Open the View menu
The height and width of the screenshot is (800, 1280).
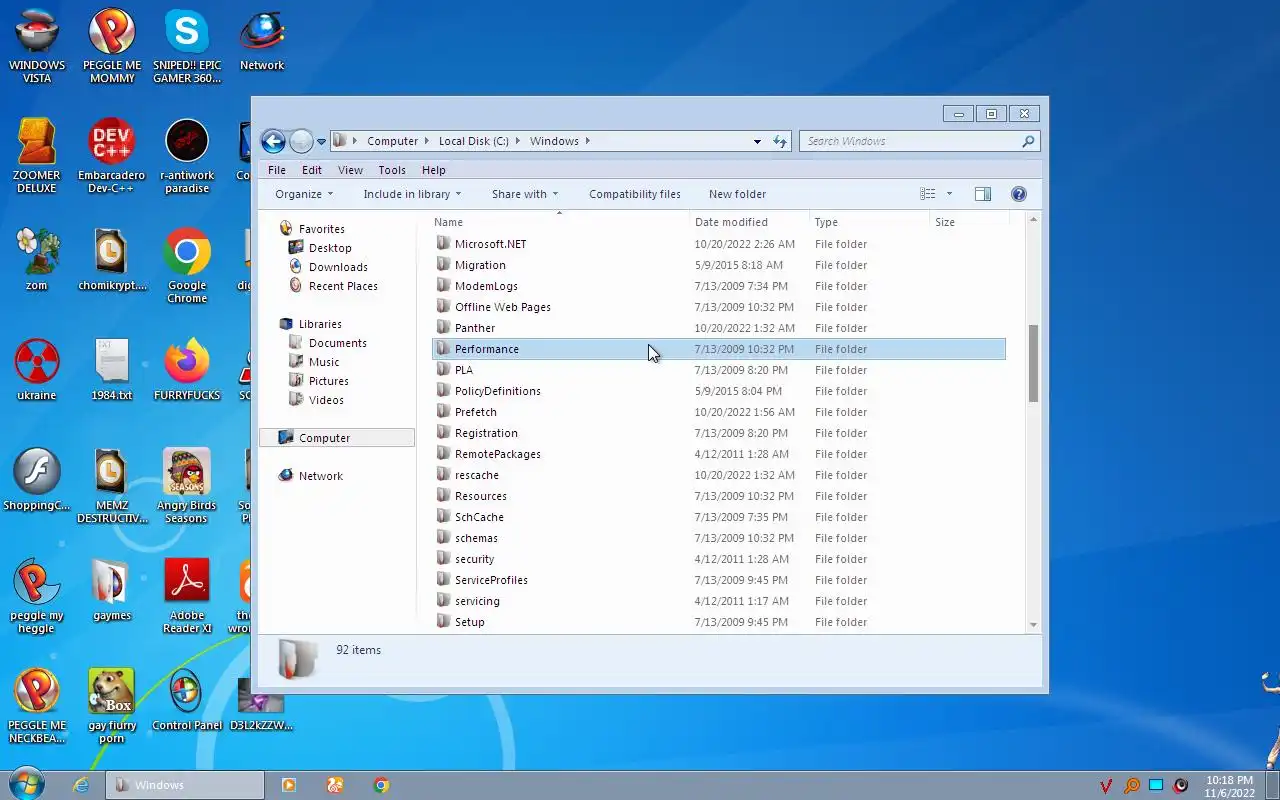pyautogui.click(x=350, y=170)
